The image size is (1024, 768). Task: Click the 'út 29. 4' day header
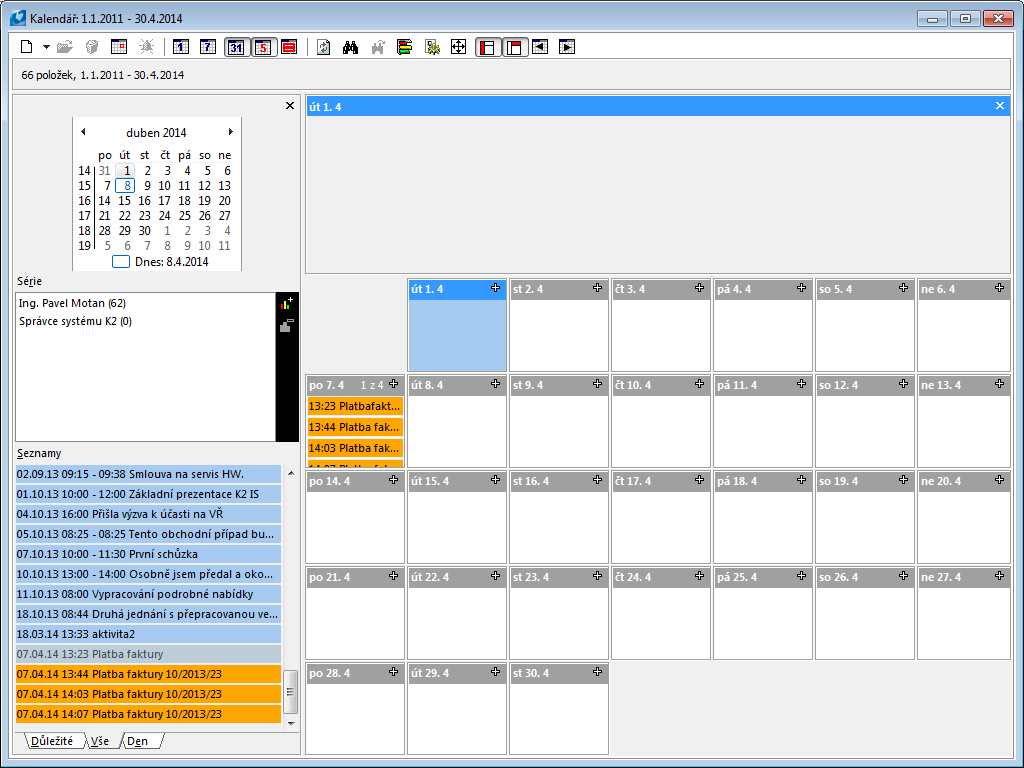point(457,673)
